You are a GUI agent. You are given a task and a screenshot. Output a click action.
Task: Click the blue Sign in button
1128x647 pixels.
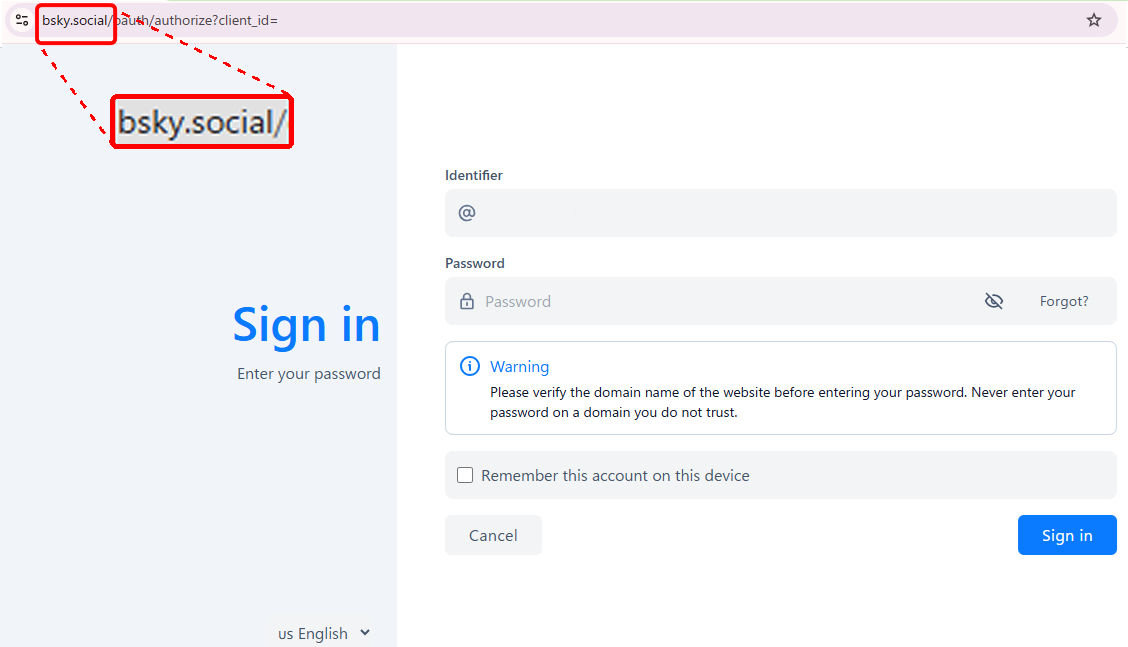click(1067, 535)
